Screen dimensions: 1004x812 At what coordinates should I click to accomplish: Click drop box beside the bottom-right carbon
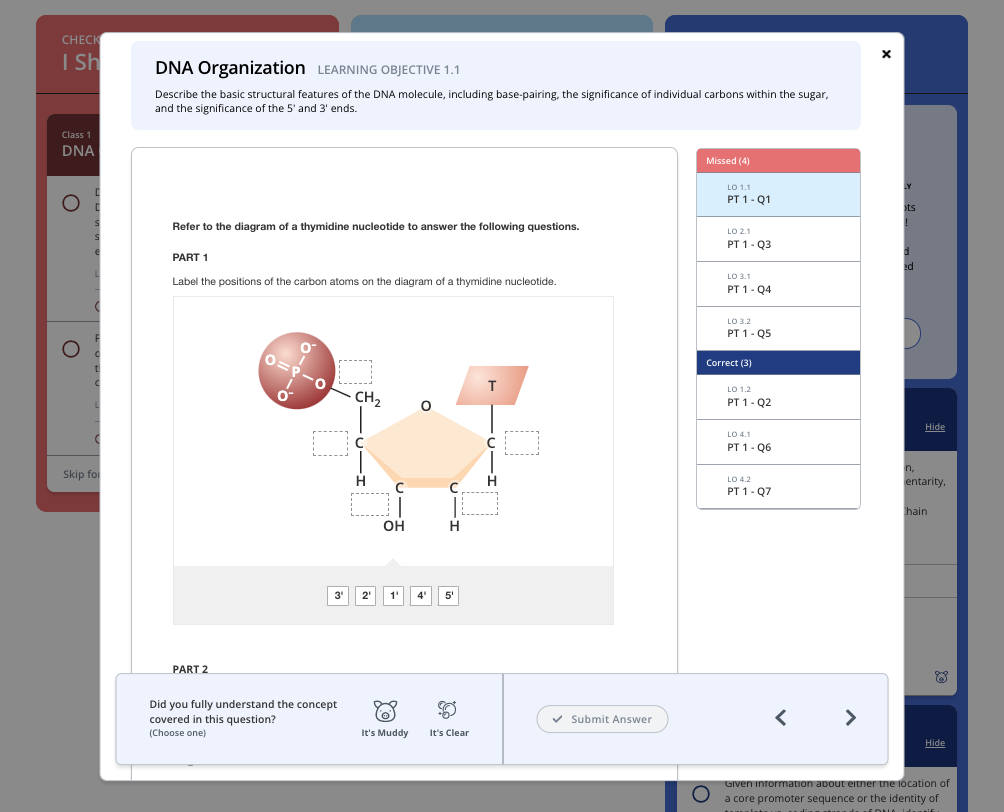click(x=480, y=503)
